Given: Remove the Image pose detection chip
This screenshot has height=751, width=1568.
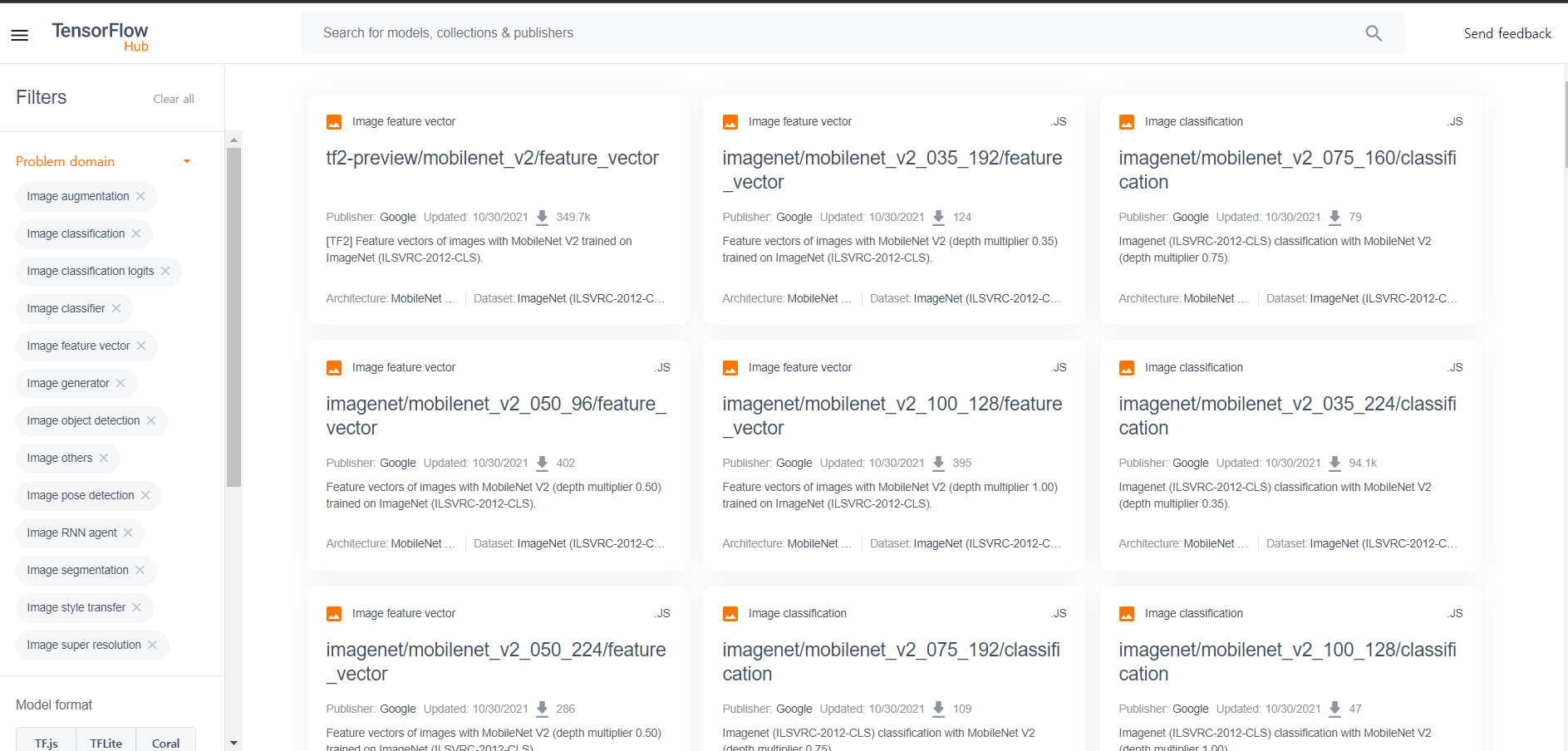Looking at the screenshot, I should click(145, 495).
